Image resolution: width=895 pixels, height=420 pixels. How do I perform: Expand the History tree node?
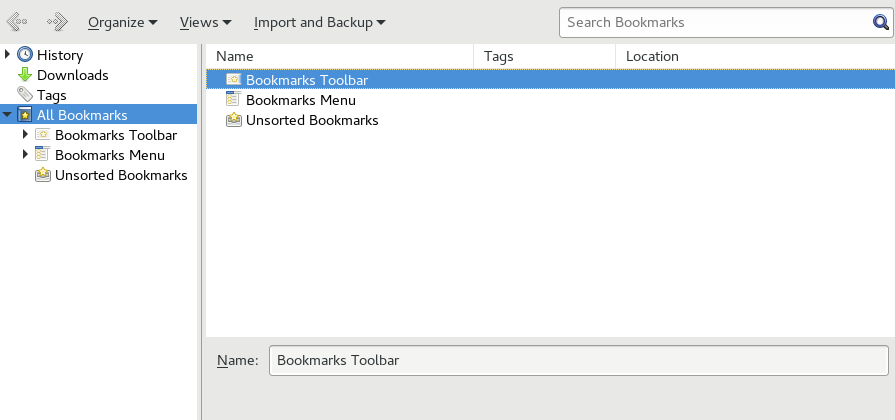8,55
